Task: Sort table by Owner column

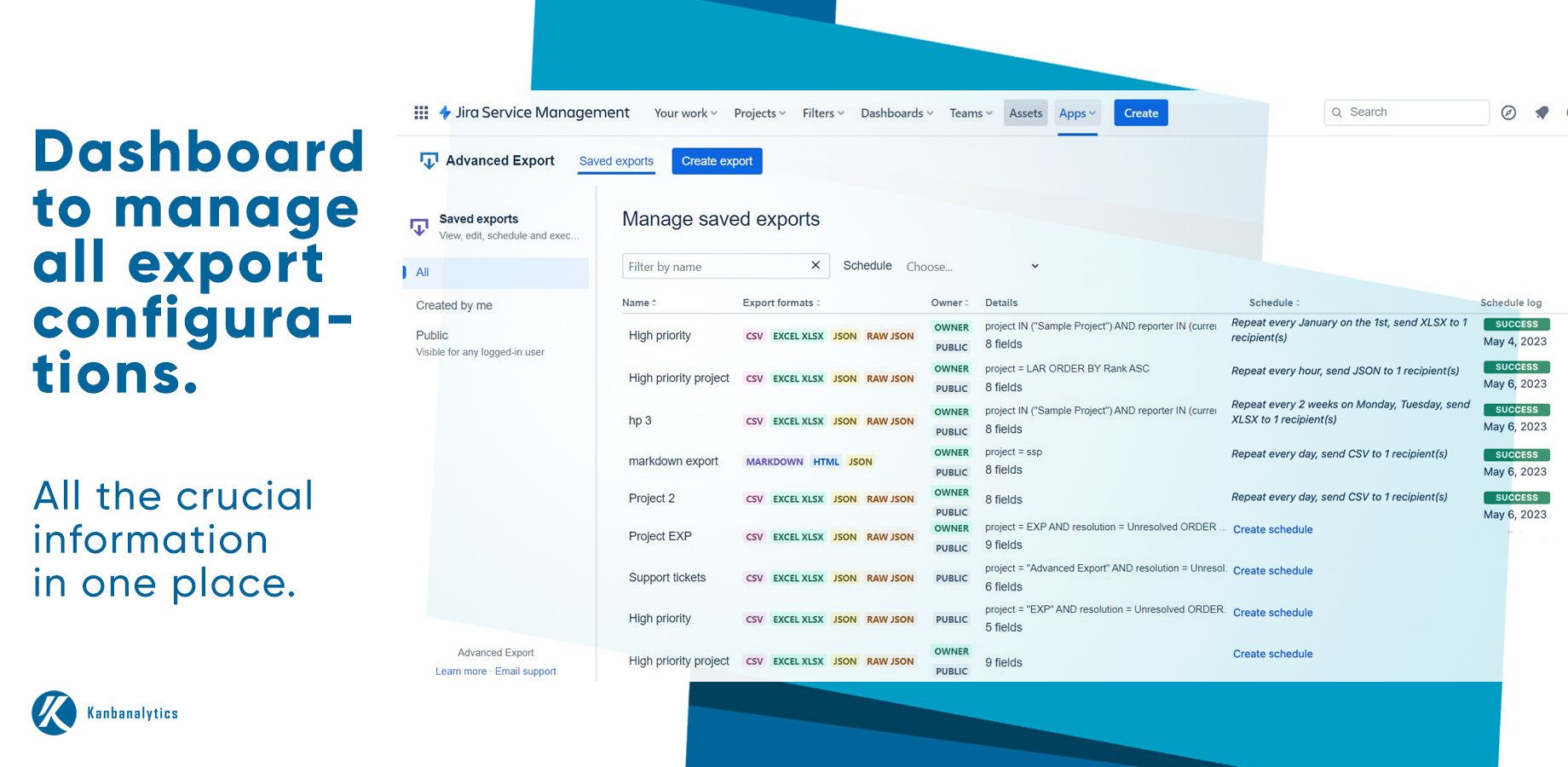Action: pos(949,303)
